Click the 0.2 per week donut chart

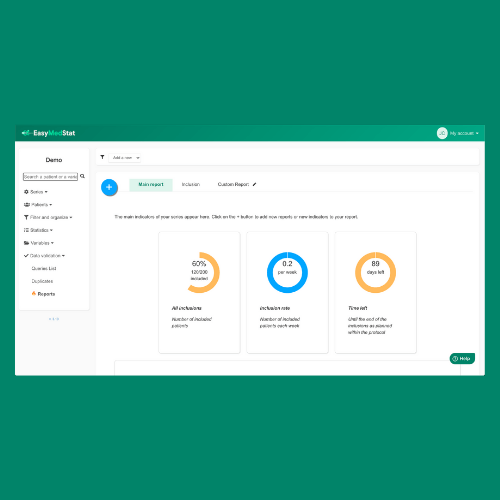point(287,273)
